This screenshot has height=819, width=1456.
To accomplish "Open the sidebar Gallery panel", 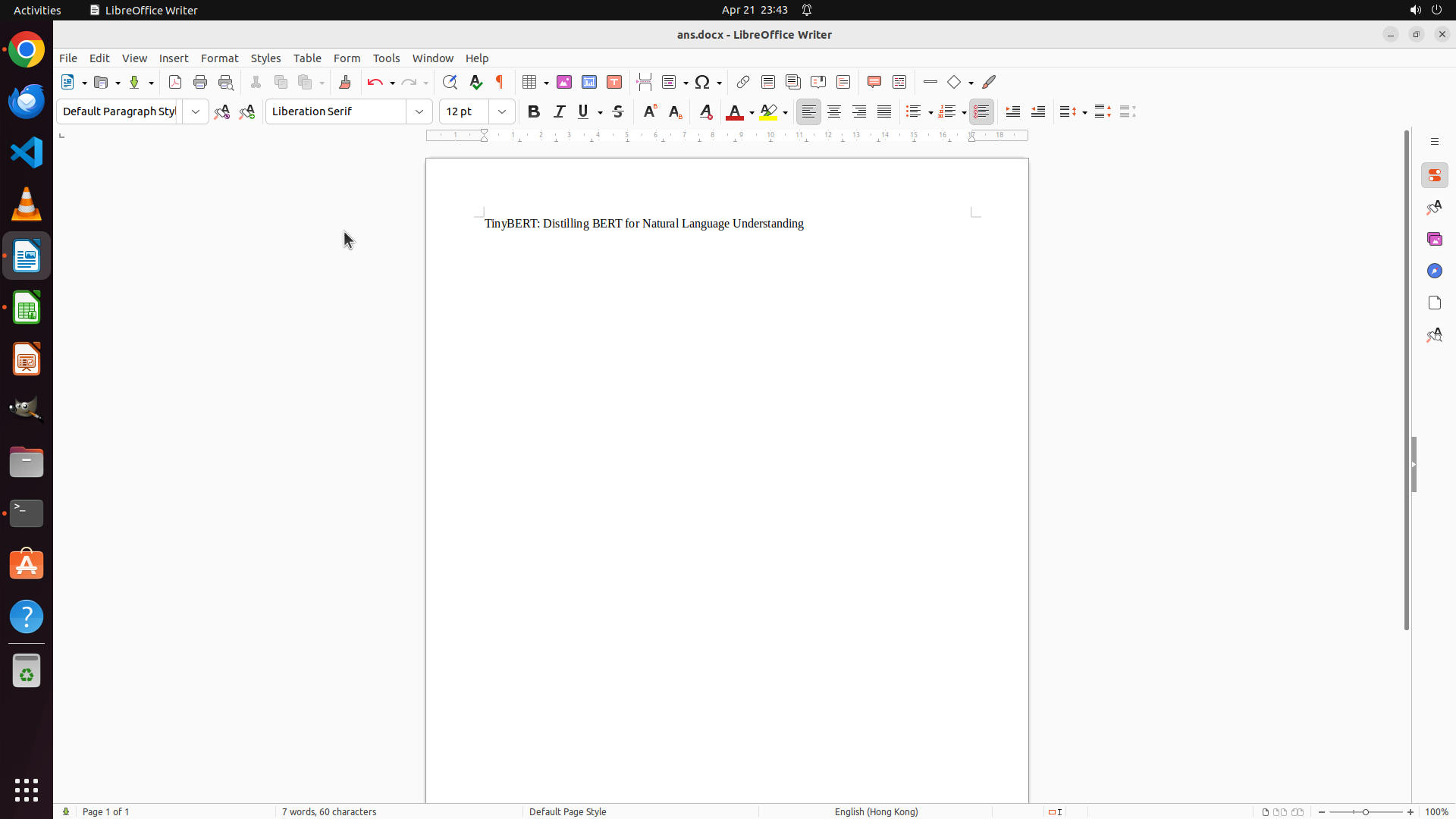I will point(1434,239).
